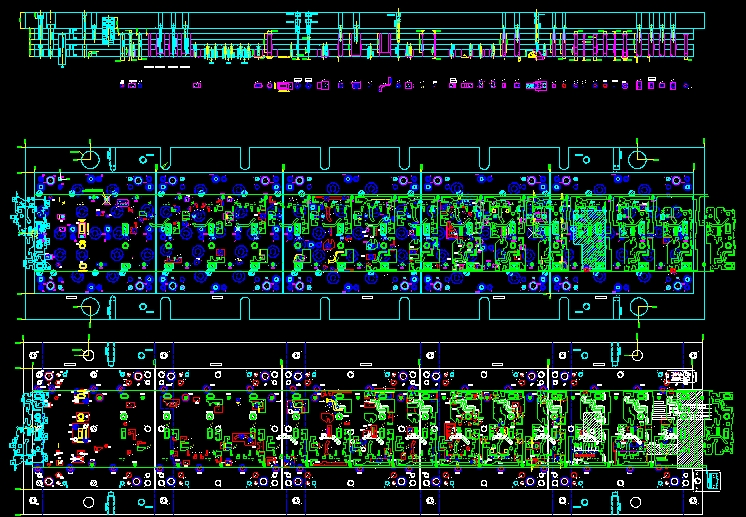Select the yellow rectangular punch in middle plan
This screenshot has height=517, width=746.
(x=83, y=229)
